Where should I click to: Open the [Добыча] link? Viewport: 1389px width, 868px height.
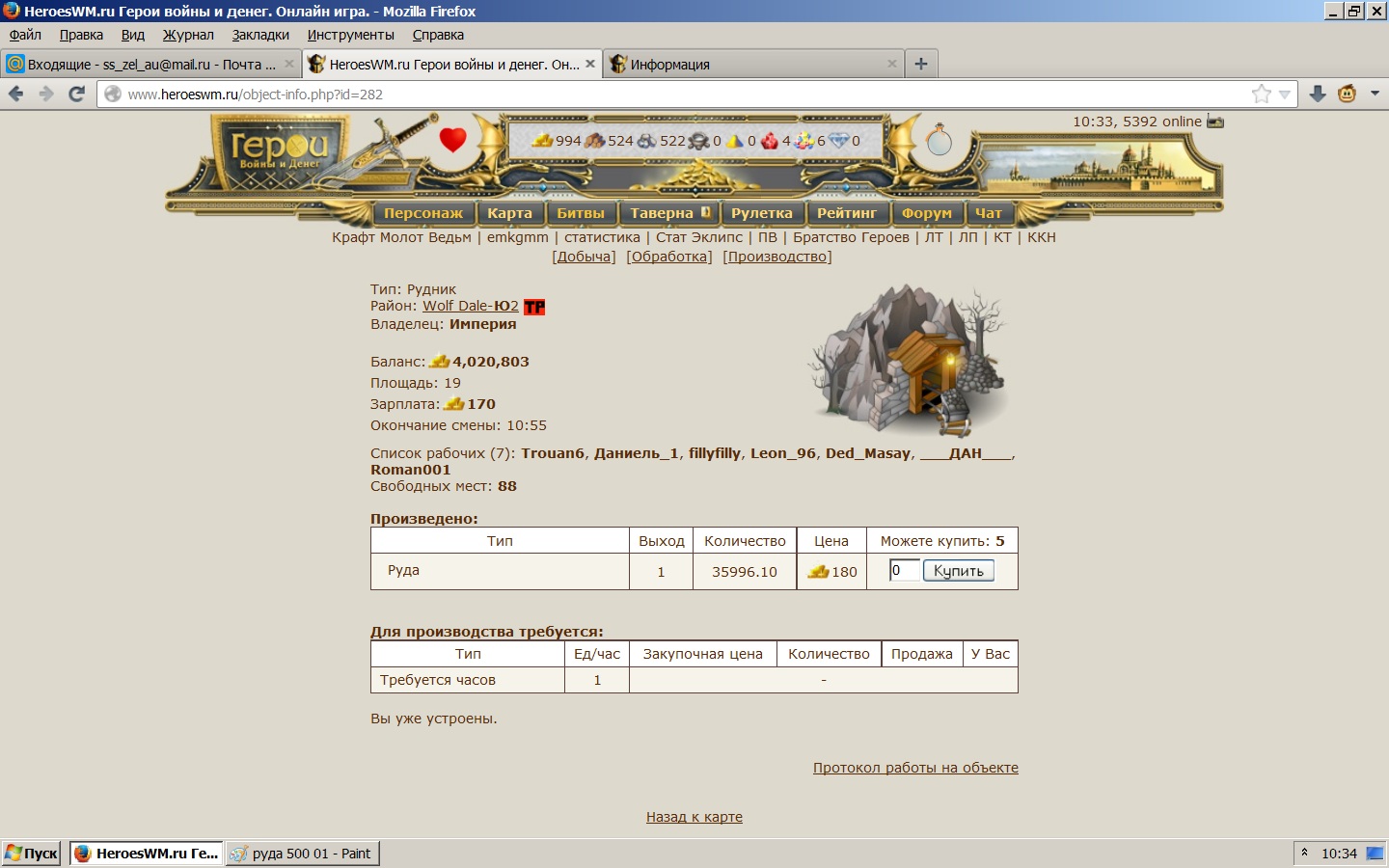click(584, 257)
